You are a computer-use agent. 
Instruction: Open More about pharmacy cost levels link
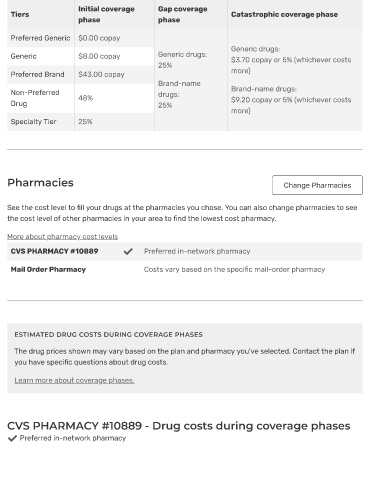click(x=62, y=237)
